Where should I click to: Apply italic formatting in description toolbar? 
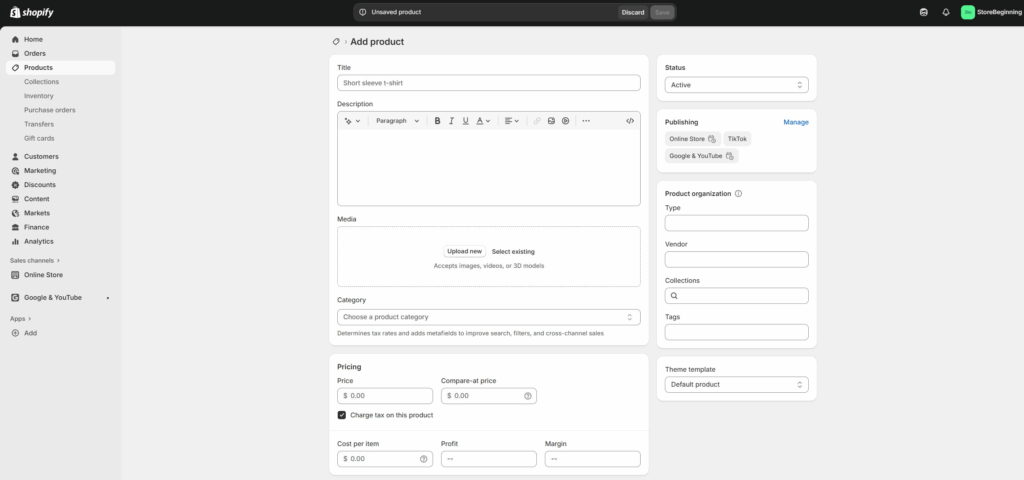(451, 121)
